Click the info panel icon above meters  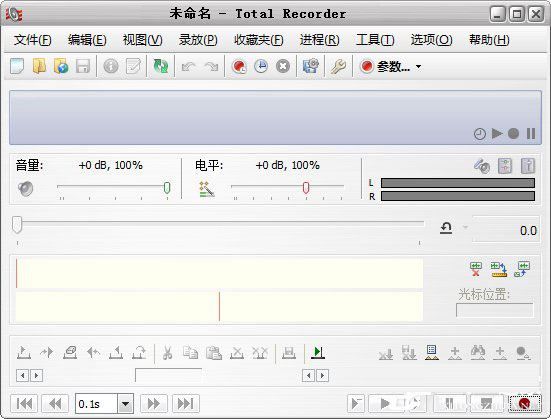click(x=528, y=166)
